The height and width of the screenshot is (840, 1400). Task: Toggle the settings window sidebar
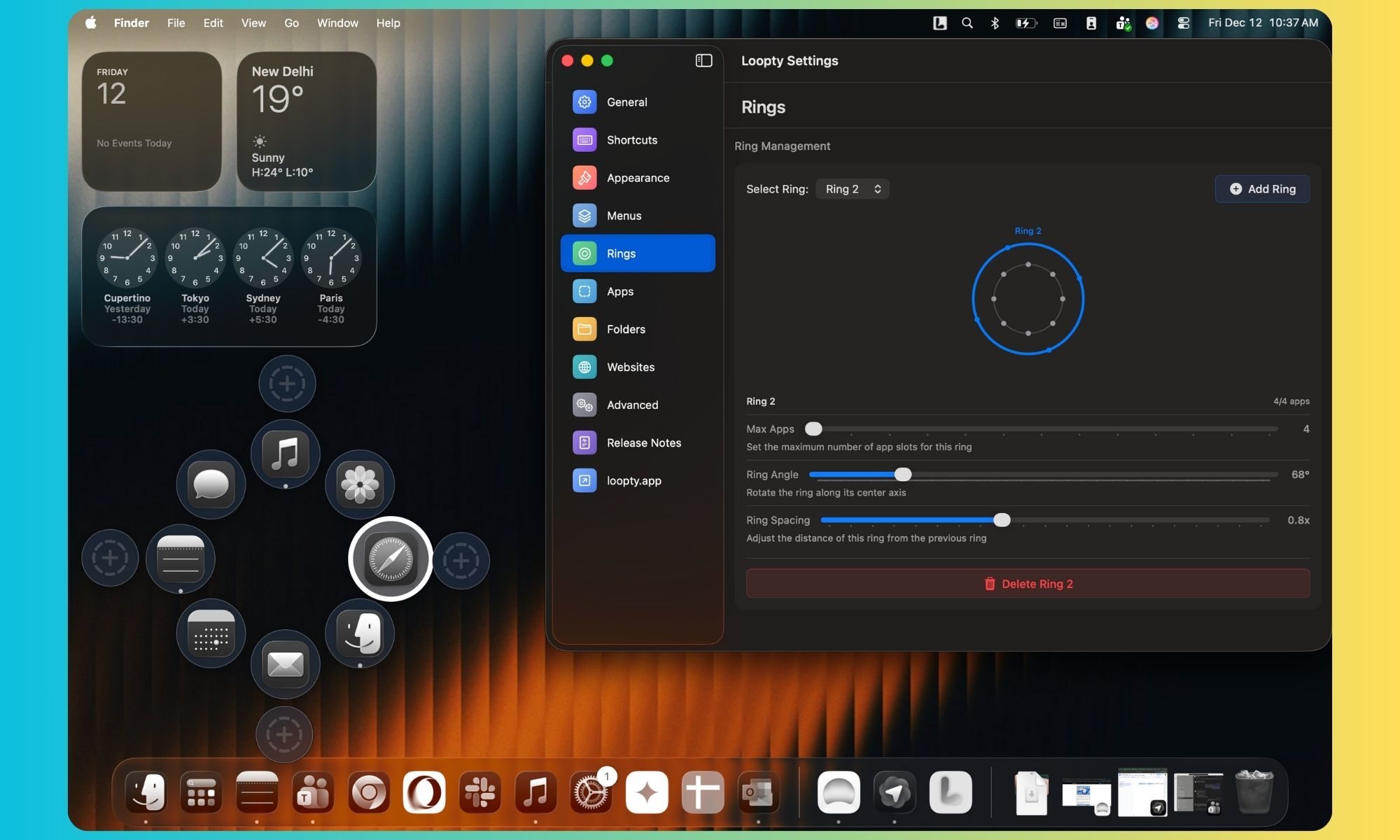click(702, 61)
